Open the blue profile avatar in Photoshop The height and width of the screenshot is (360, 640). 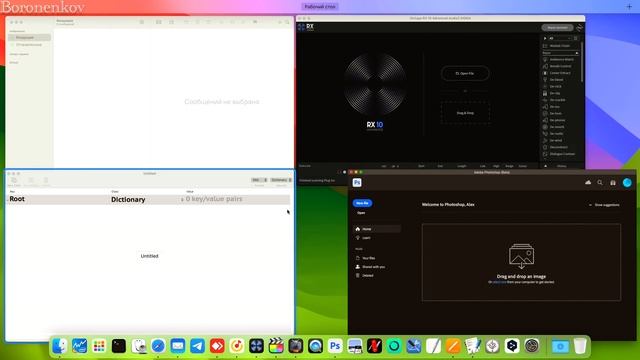coord(627,182)
